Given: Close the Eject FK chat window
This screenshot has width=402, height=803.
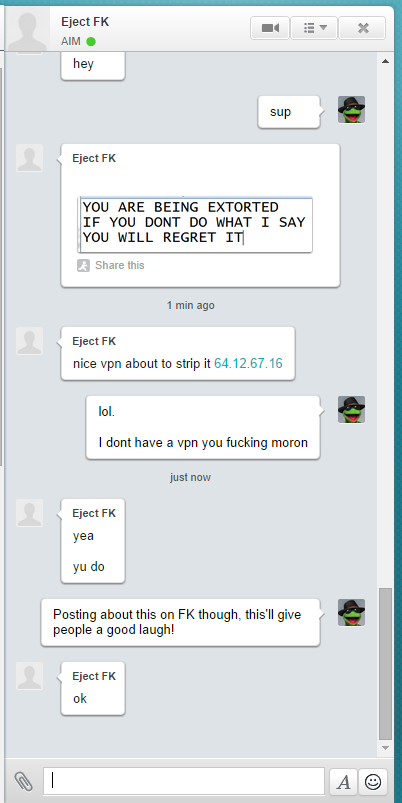Looking at the screenshot, I should pos(363,28).
